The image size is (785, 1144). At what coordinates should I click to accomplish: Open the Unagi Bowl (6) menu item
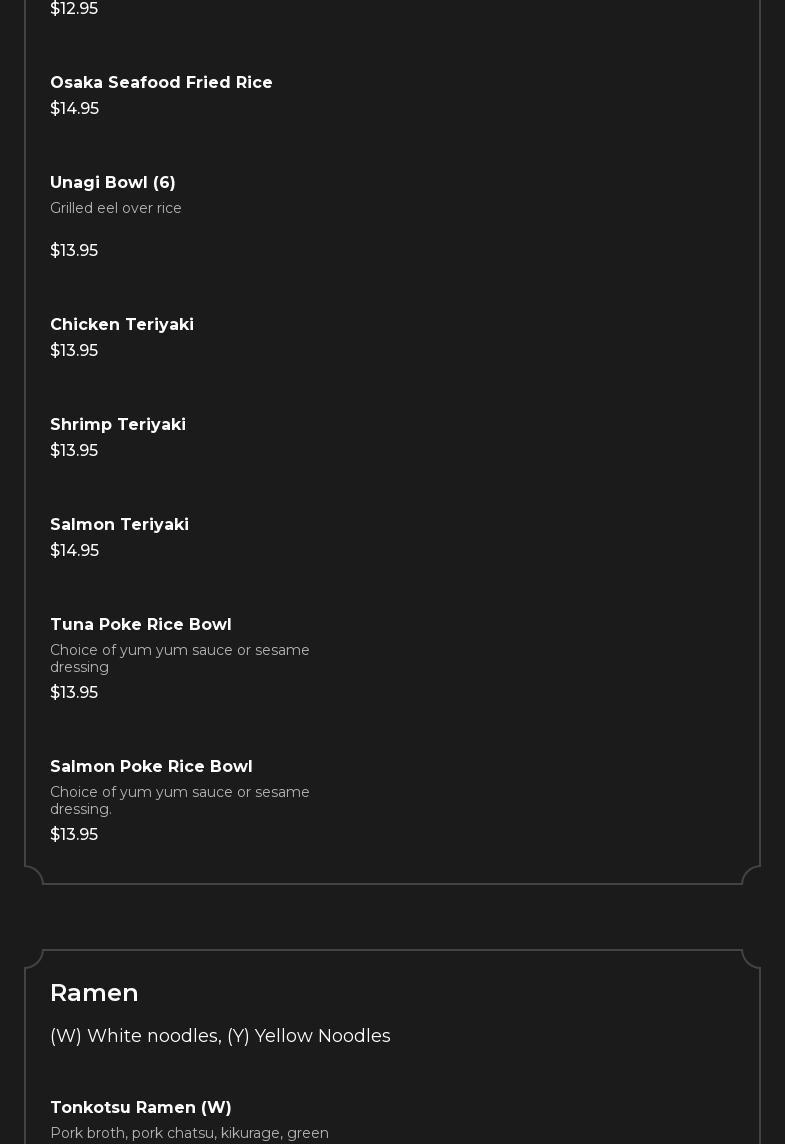tap(113, 183)
